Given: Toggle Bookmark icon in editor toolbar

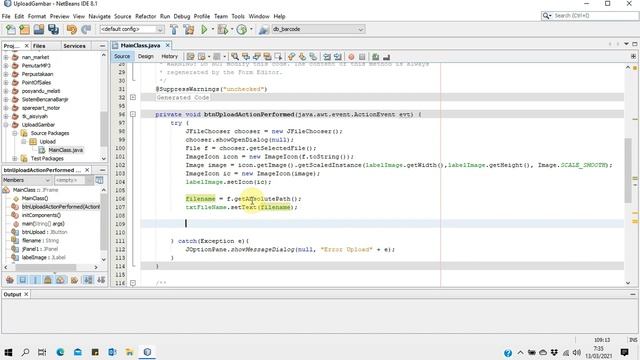Looking at the screenshot, I should 313,57.
